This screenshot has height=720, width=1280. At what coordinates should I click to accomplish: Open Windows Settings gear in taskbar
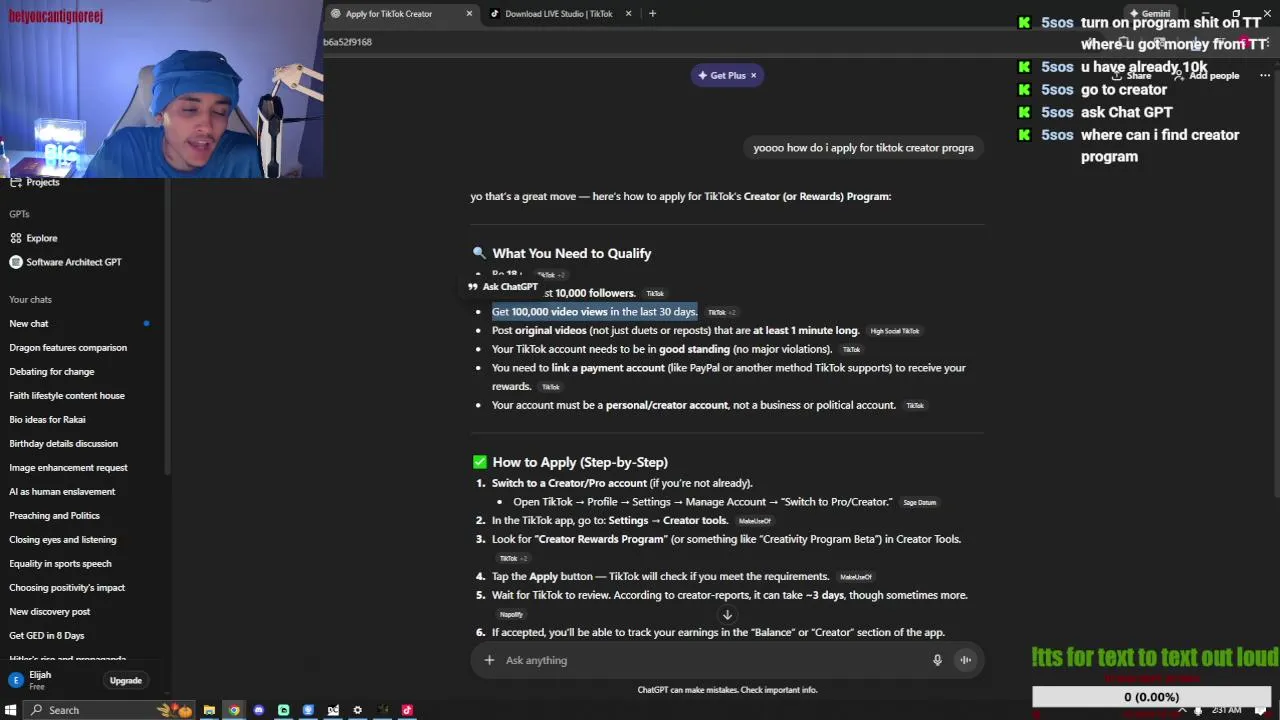coord(357,710)
